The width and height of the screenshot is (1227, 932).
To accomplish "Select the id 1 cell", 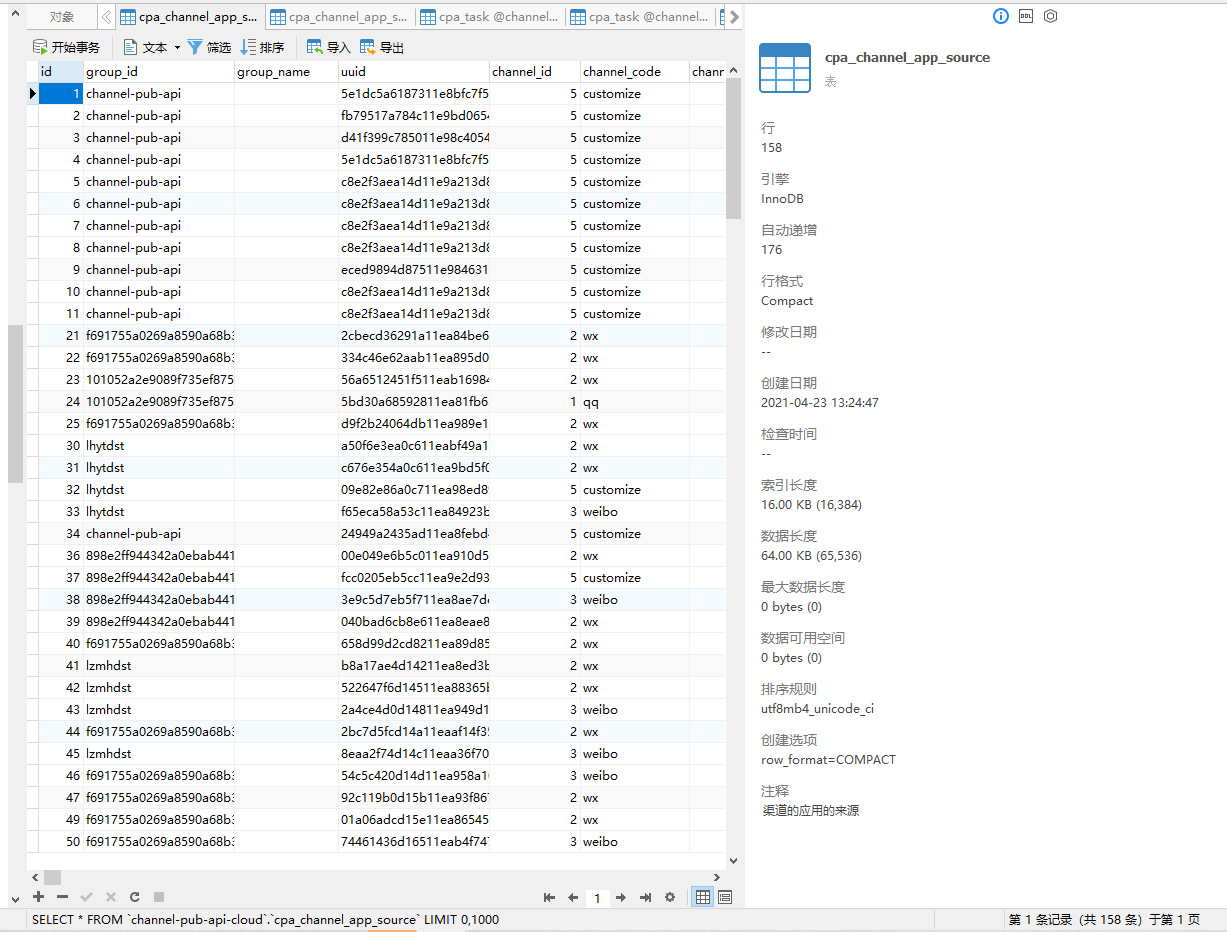I will (60, 94).
